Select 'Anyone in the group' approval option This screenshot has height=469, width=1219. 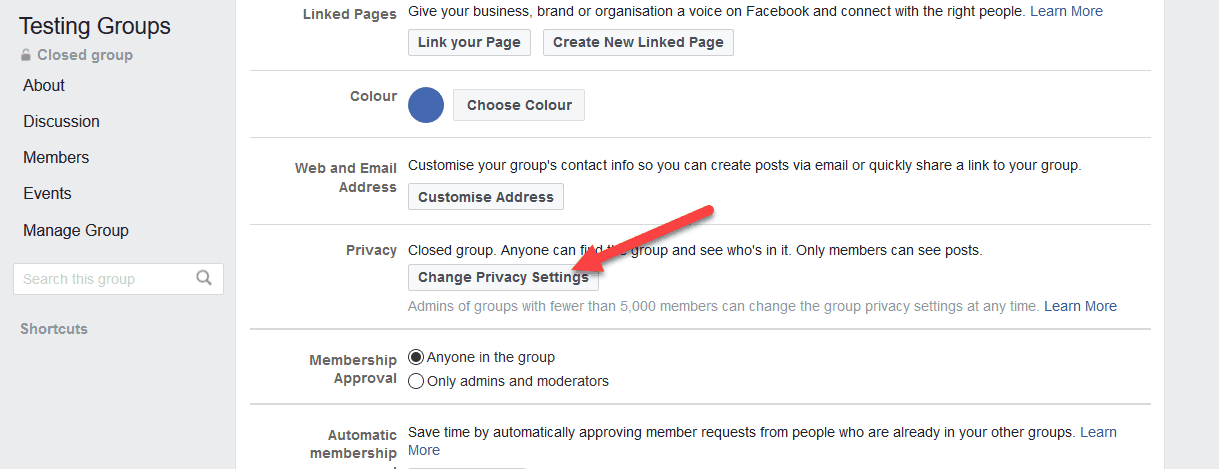(417, 357)
